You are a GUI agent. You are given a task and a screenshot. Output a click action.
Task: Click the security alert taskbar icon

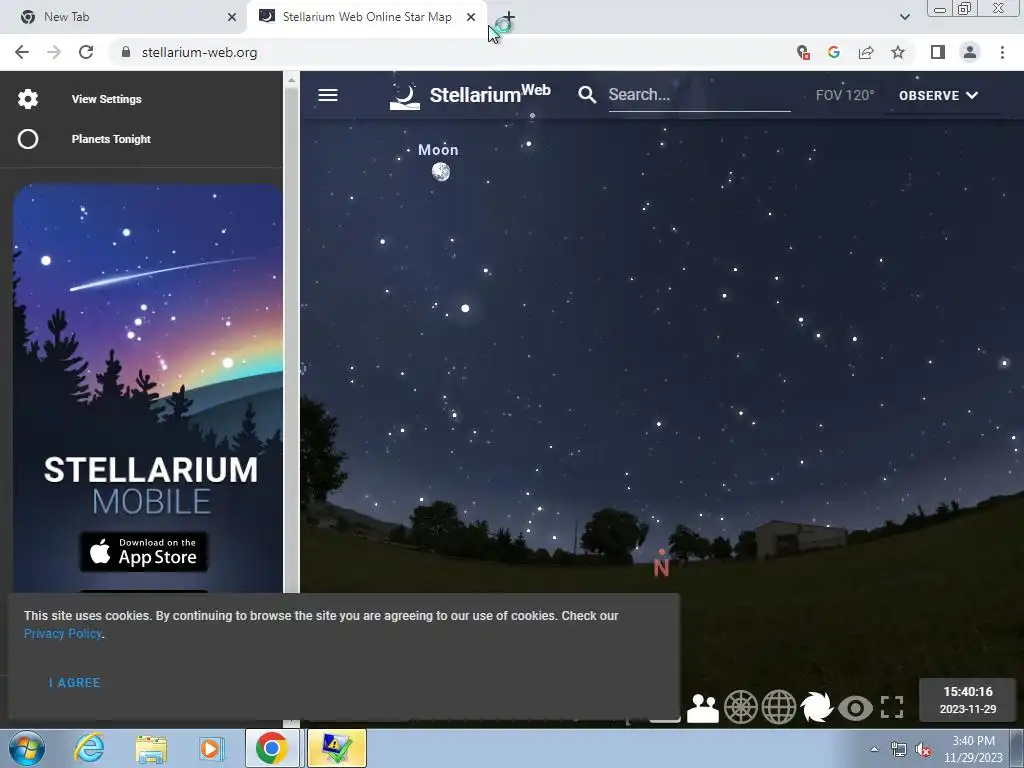[336, 748]
